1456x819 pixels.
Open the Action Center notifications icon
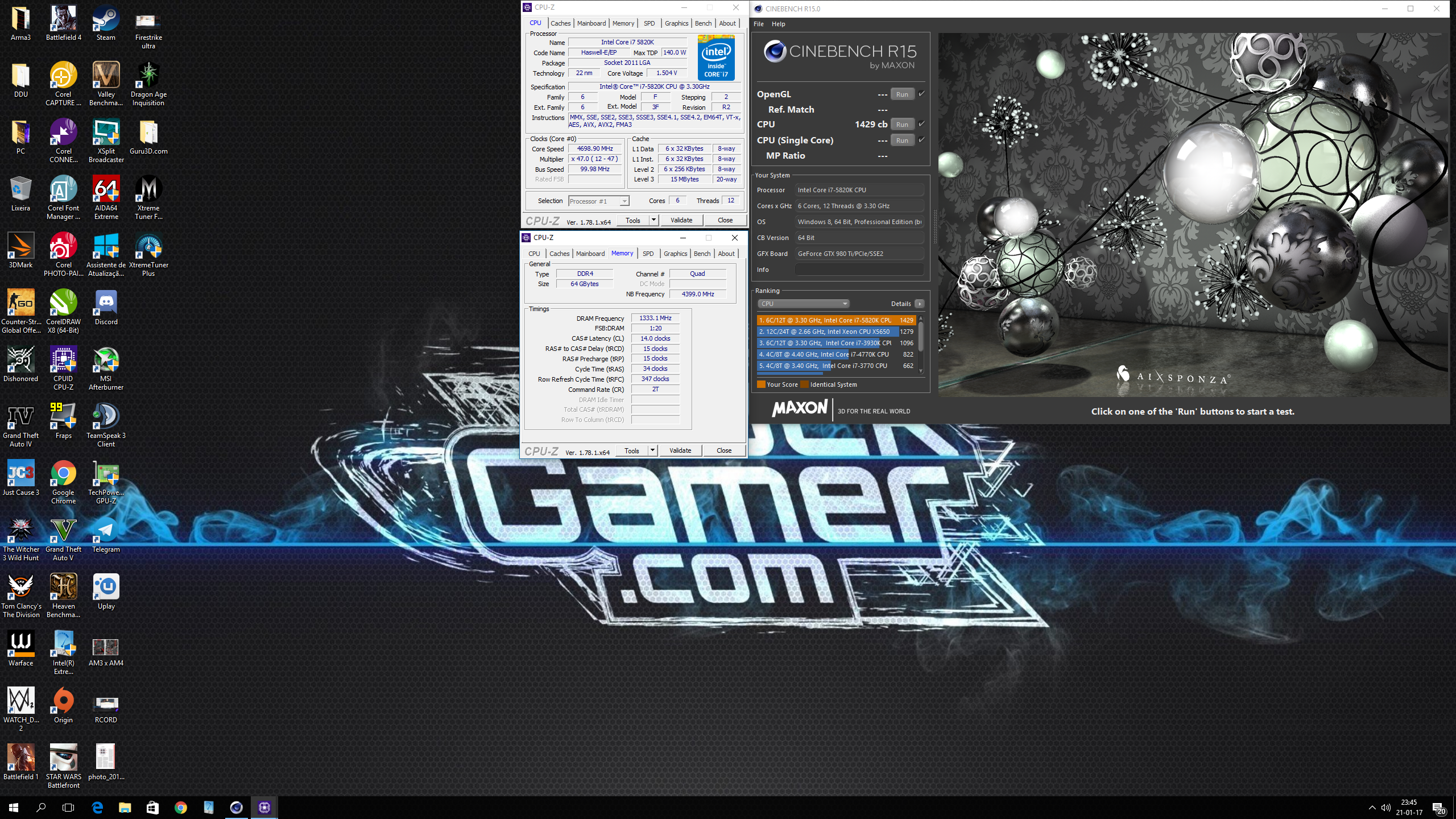tap(1439, 808)
